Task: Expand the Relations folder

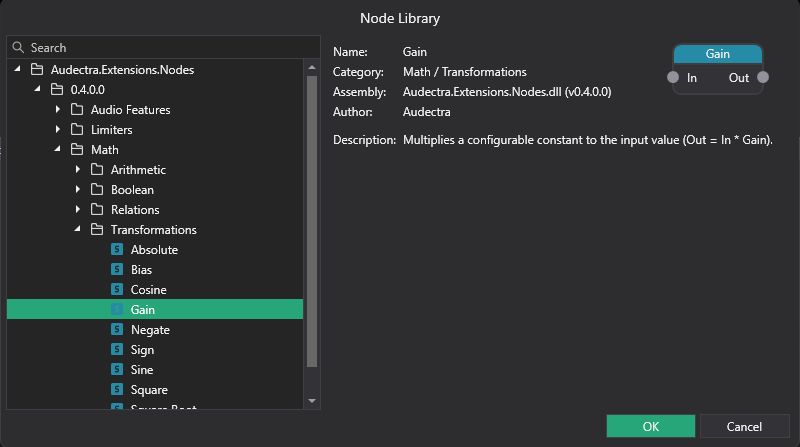Action: coord(78,209)
